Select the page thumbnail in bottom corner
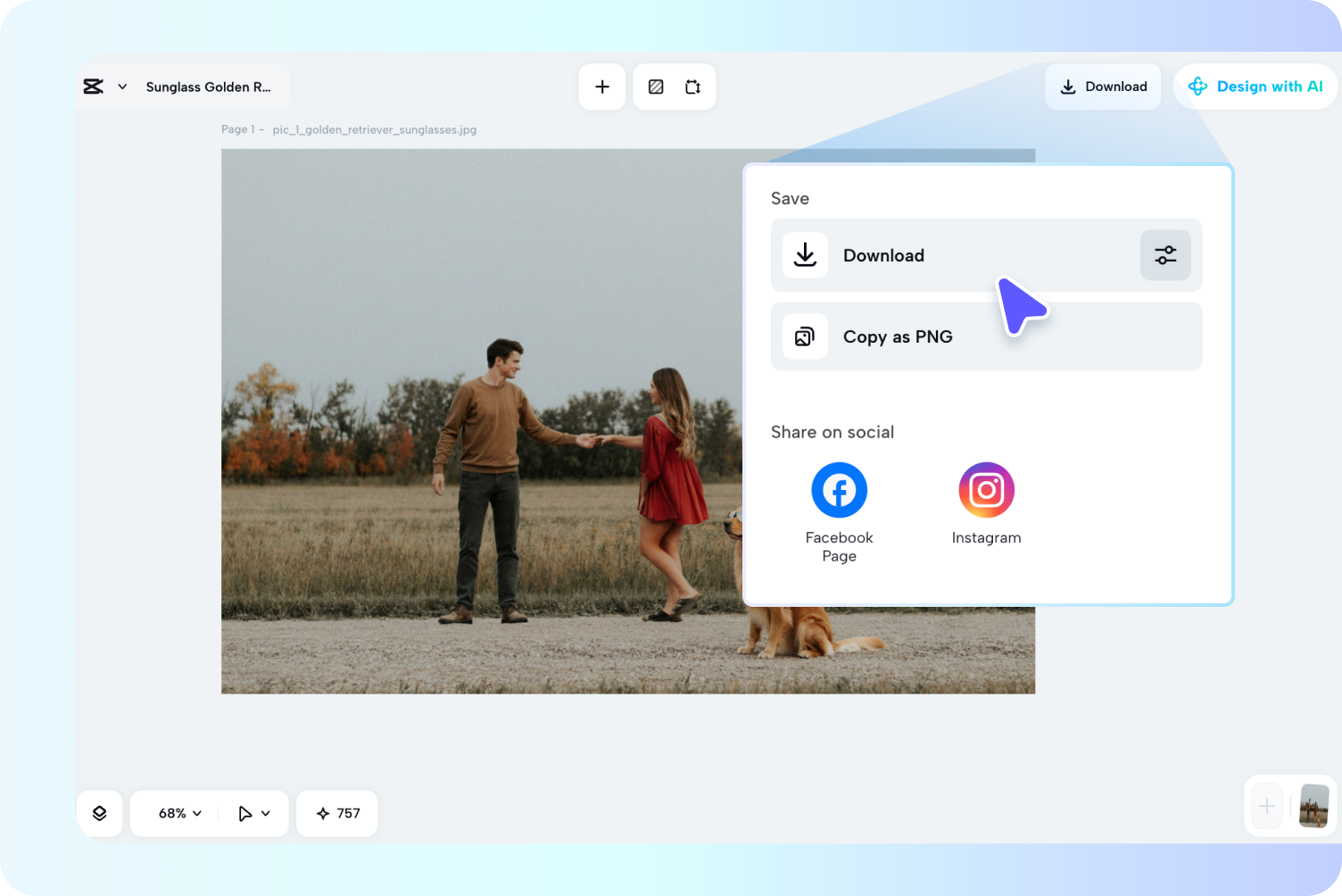This screenshot has width=1342, height=896. click(x=1314, y=806)
